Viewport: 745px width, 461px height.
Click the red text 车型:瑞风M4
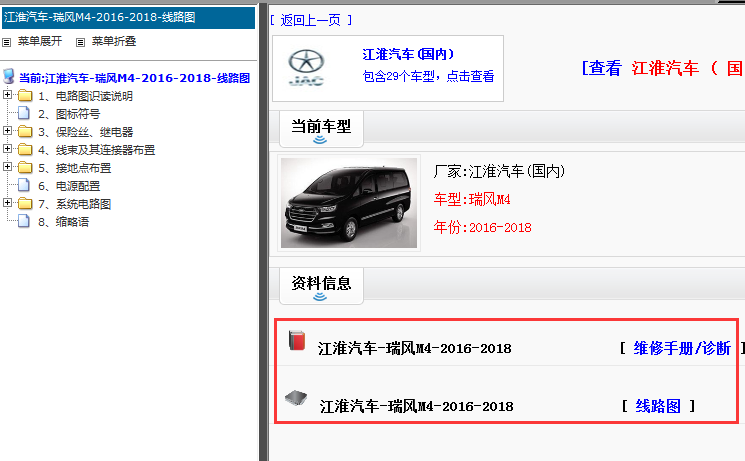pos(472,199)
